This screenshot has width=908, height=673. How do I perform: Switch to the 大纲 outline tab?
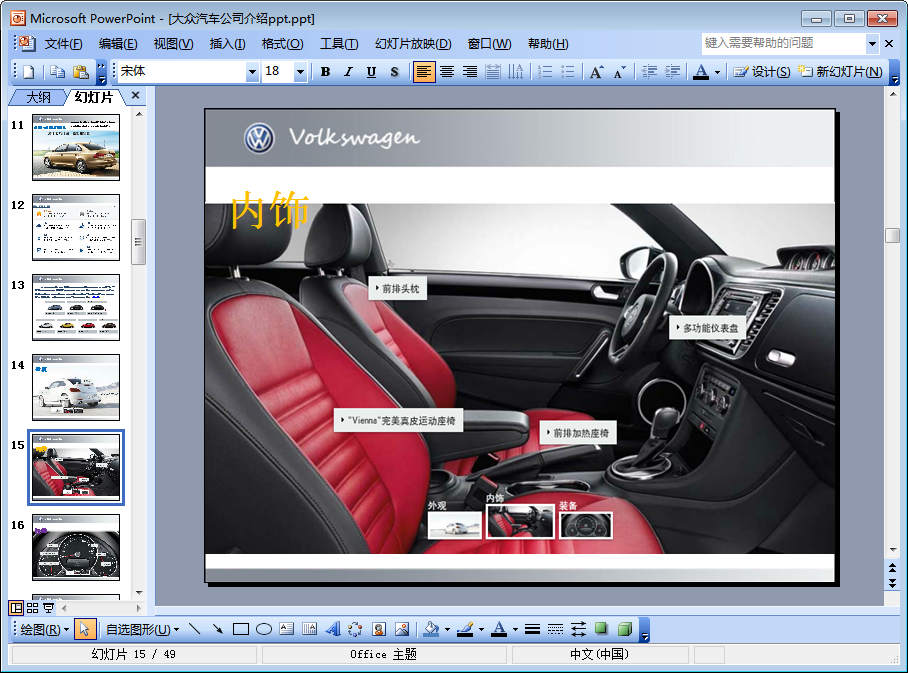coord(38,97)
